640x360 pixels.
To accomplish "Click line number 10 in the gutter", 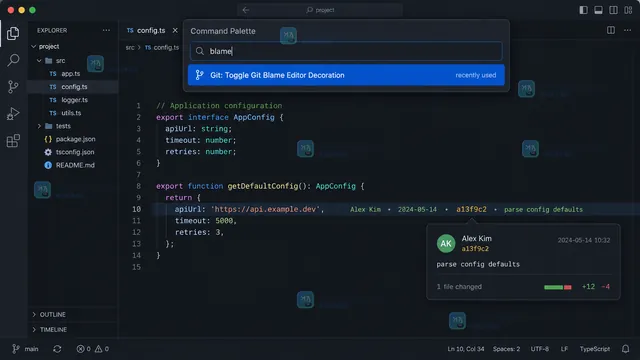I will pyautogui.click(x=136, y=209).
